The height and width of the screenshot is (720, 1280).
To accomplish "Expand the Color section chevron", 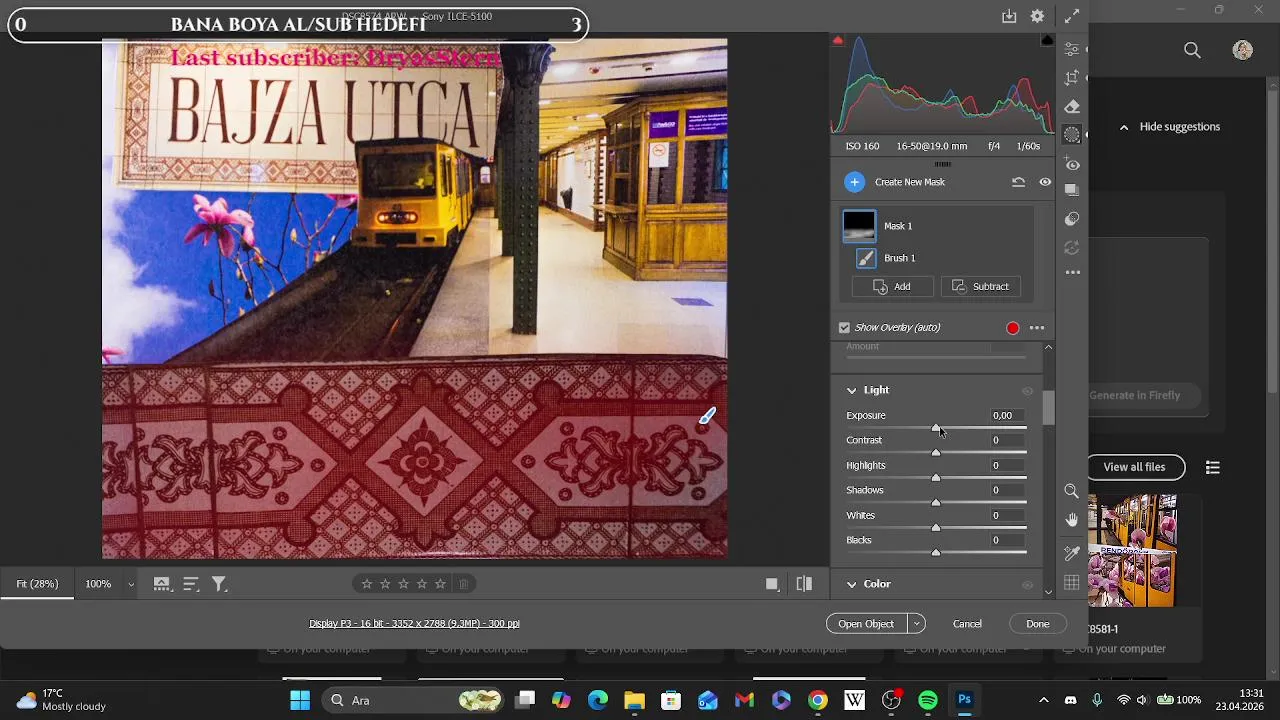I will click(852, 584).
